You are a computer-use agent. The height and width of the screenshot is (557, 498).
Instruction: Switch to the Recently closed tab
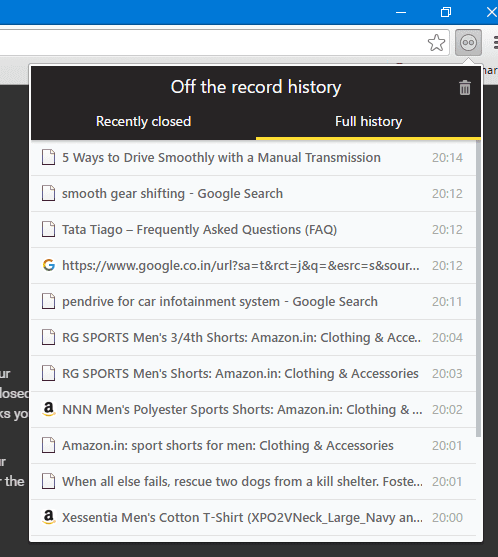tap(144, 121)
